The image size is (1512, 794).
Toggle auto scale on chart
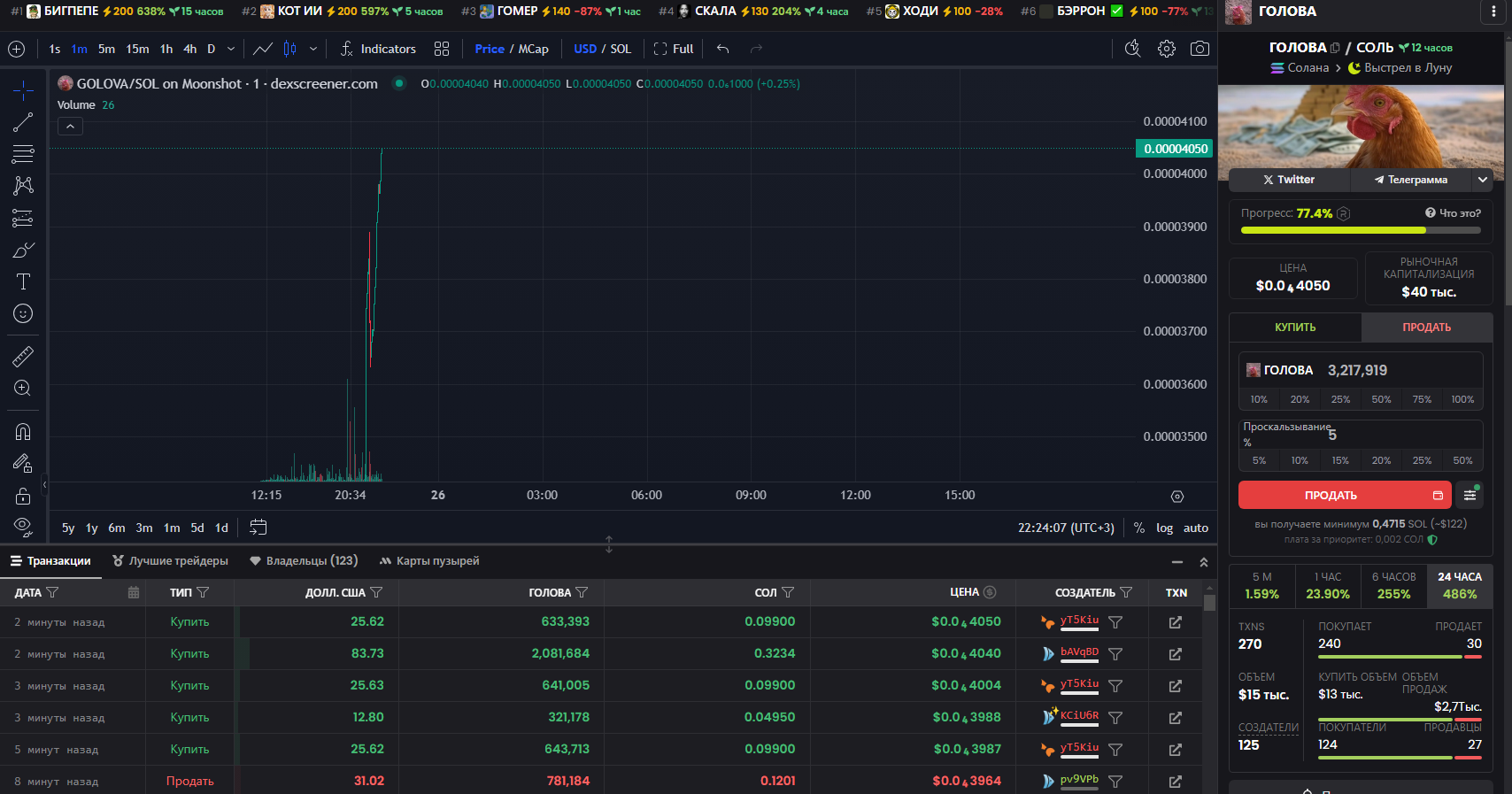pos(1195,528)
